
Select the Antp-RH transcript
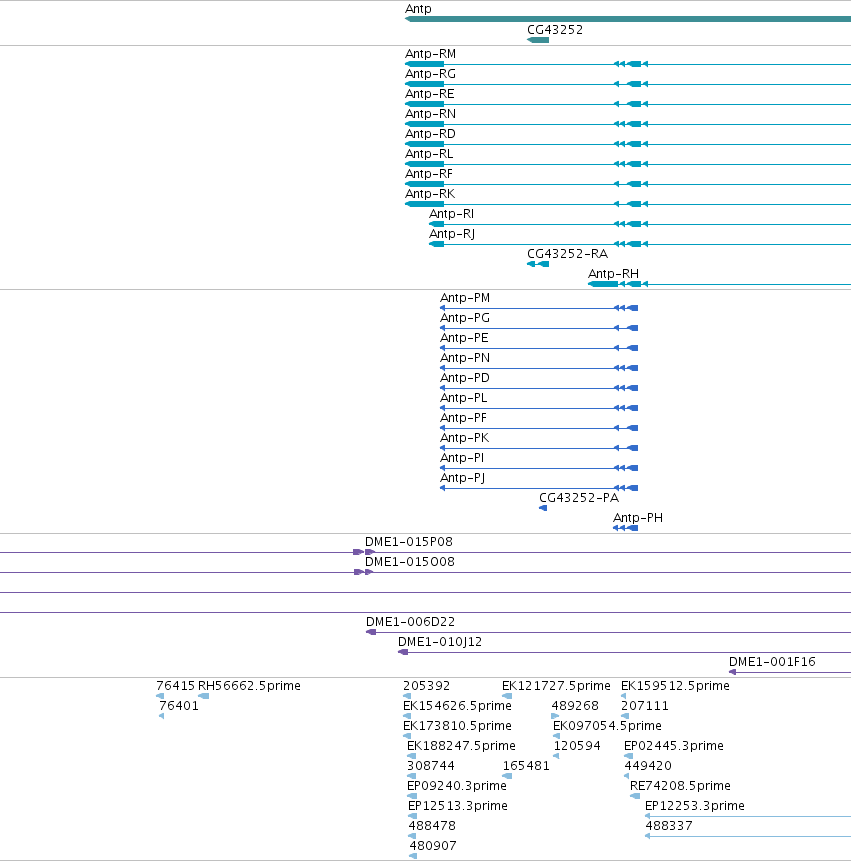coord(719,284)
